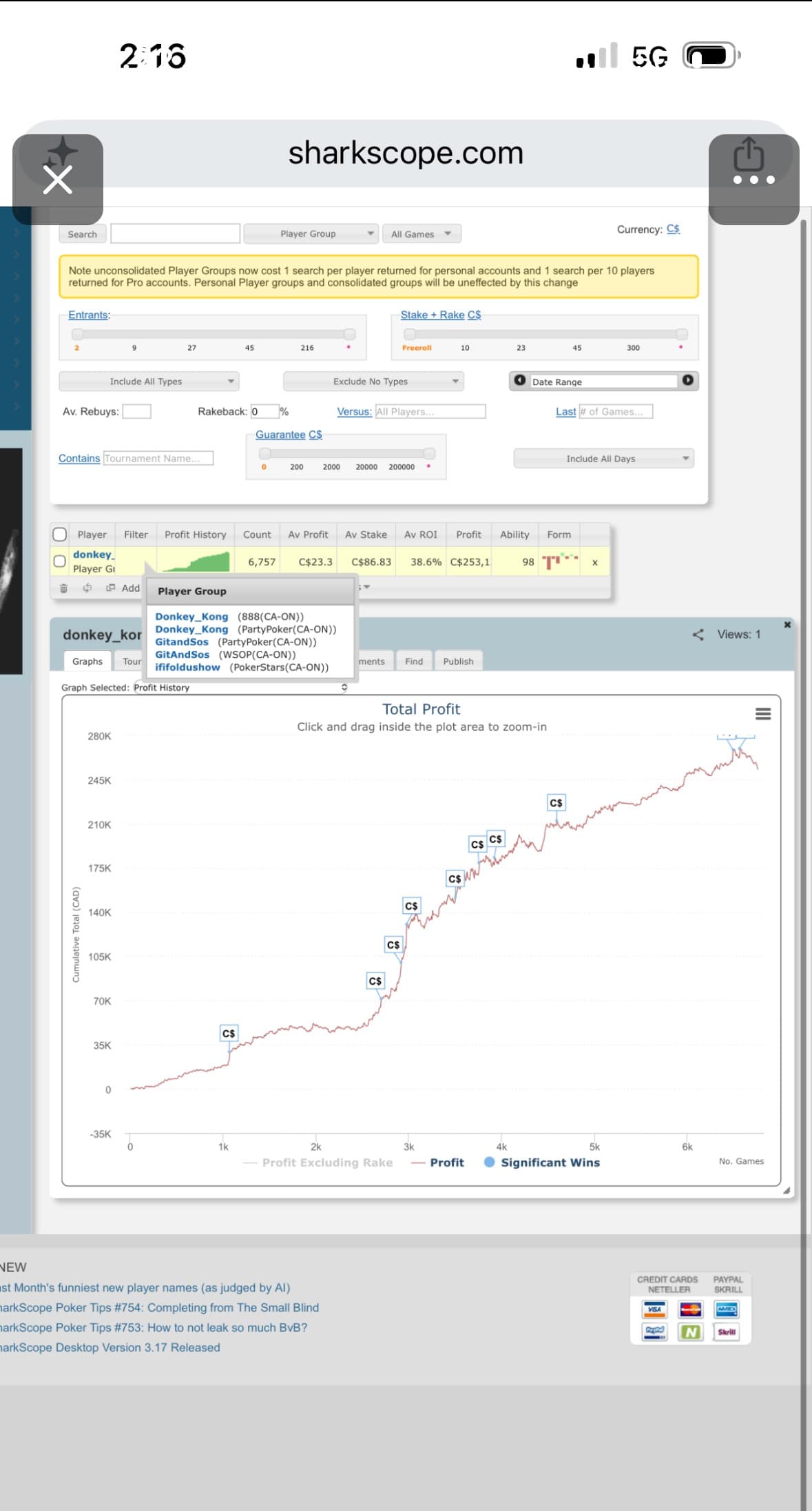Click the Date Range input field
Image resolution: width=812 pixels, height=1511 pixels.
[604, 382]
